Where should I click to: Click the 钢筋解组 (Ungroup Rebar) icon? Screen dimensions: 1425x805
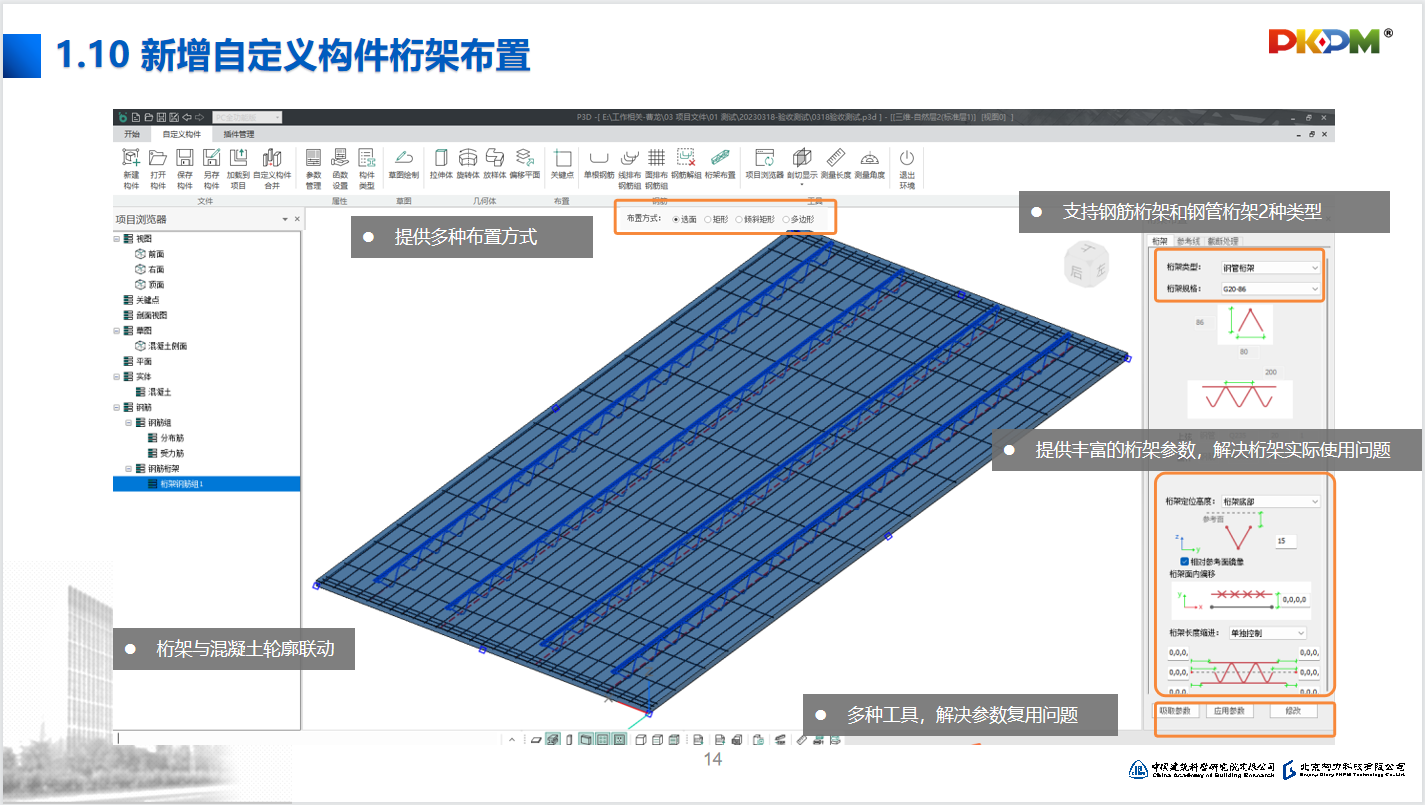(x=686, y=157)
